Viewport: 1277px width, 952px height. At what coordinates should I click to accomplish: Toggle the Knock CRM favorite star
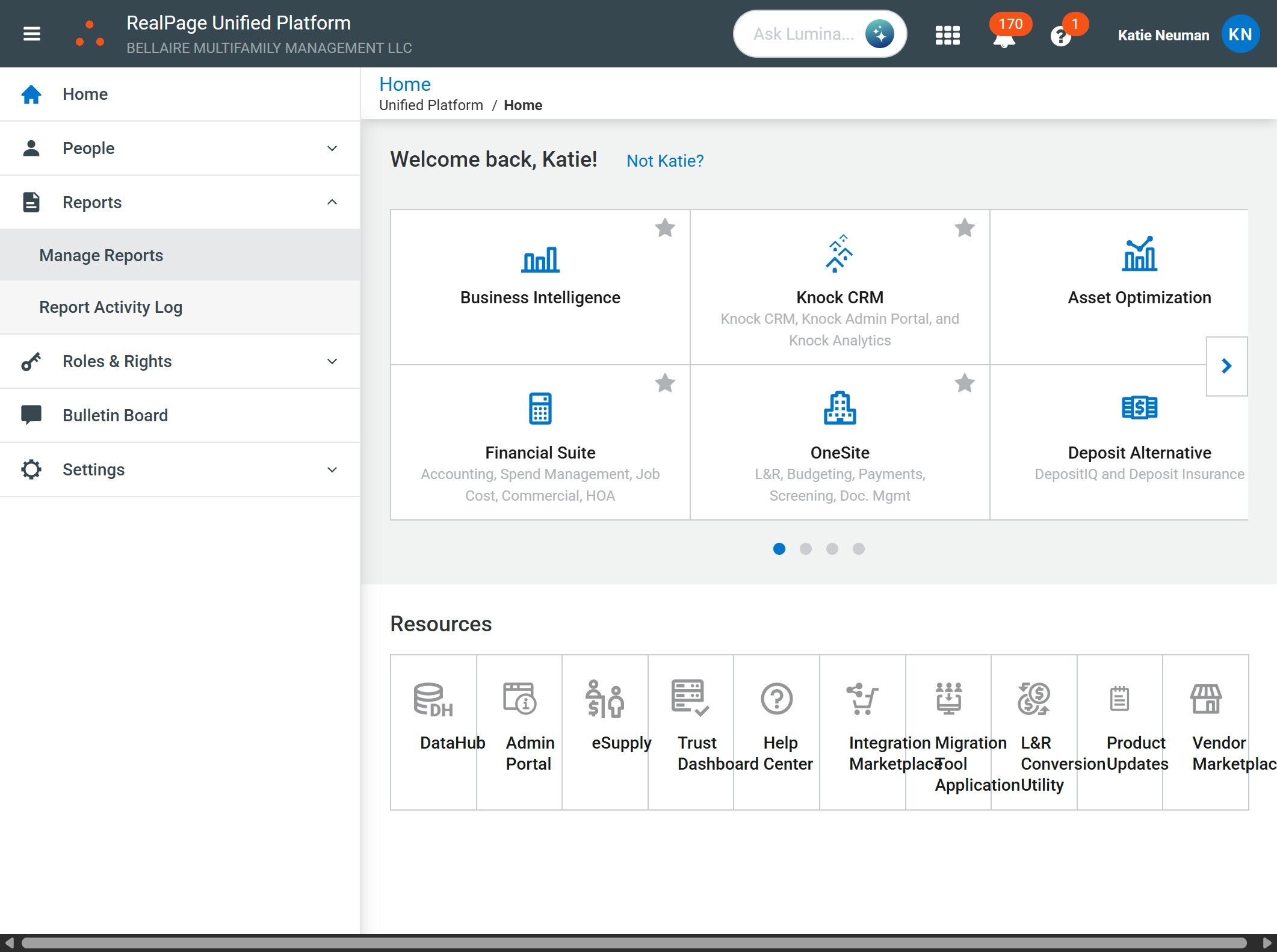pyautogui.click(x=964, y=228)
